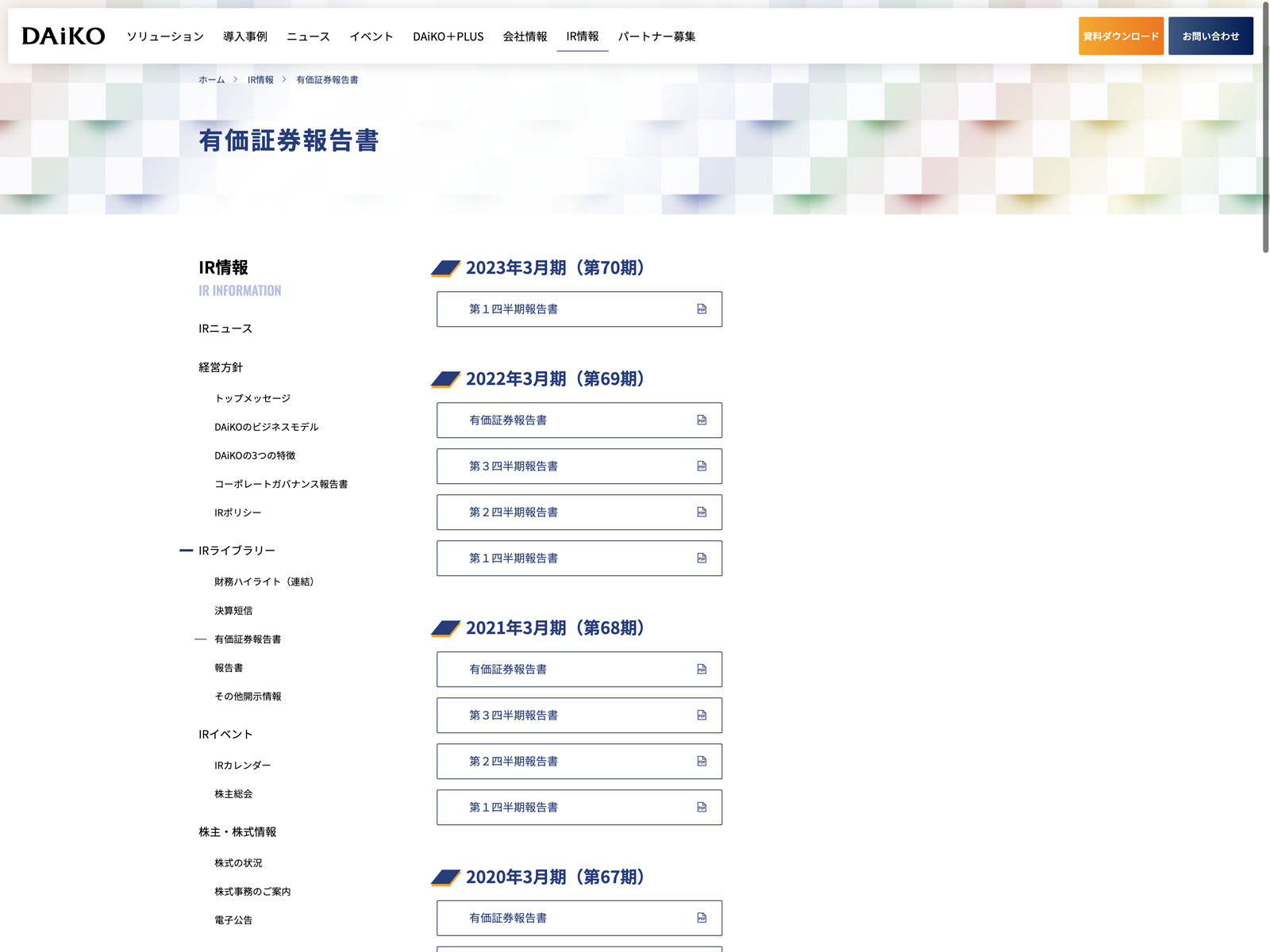Click PDF icon for 2022 securities report
This screenshot has width=1270, height=952.
702,420
